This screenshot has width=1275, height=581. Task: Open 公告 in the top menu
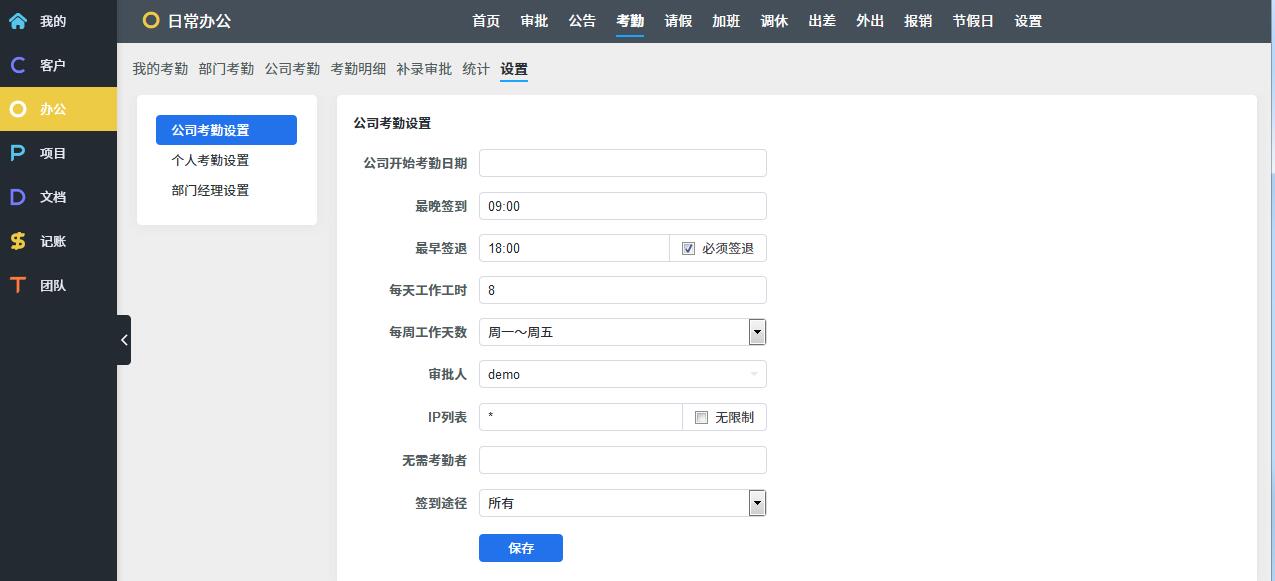click(582, 21)
